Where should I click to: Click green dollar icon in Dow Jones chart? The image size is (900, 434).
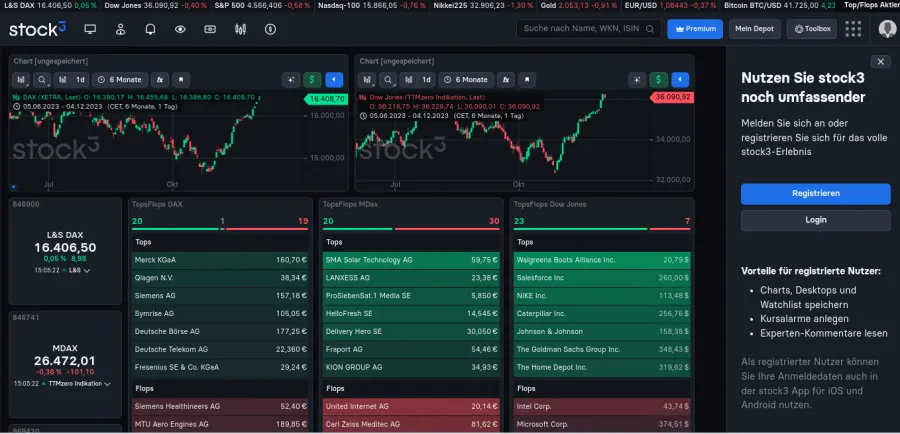658,80
